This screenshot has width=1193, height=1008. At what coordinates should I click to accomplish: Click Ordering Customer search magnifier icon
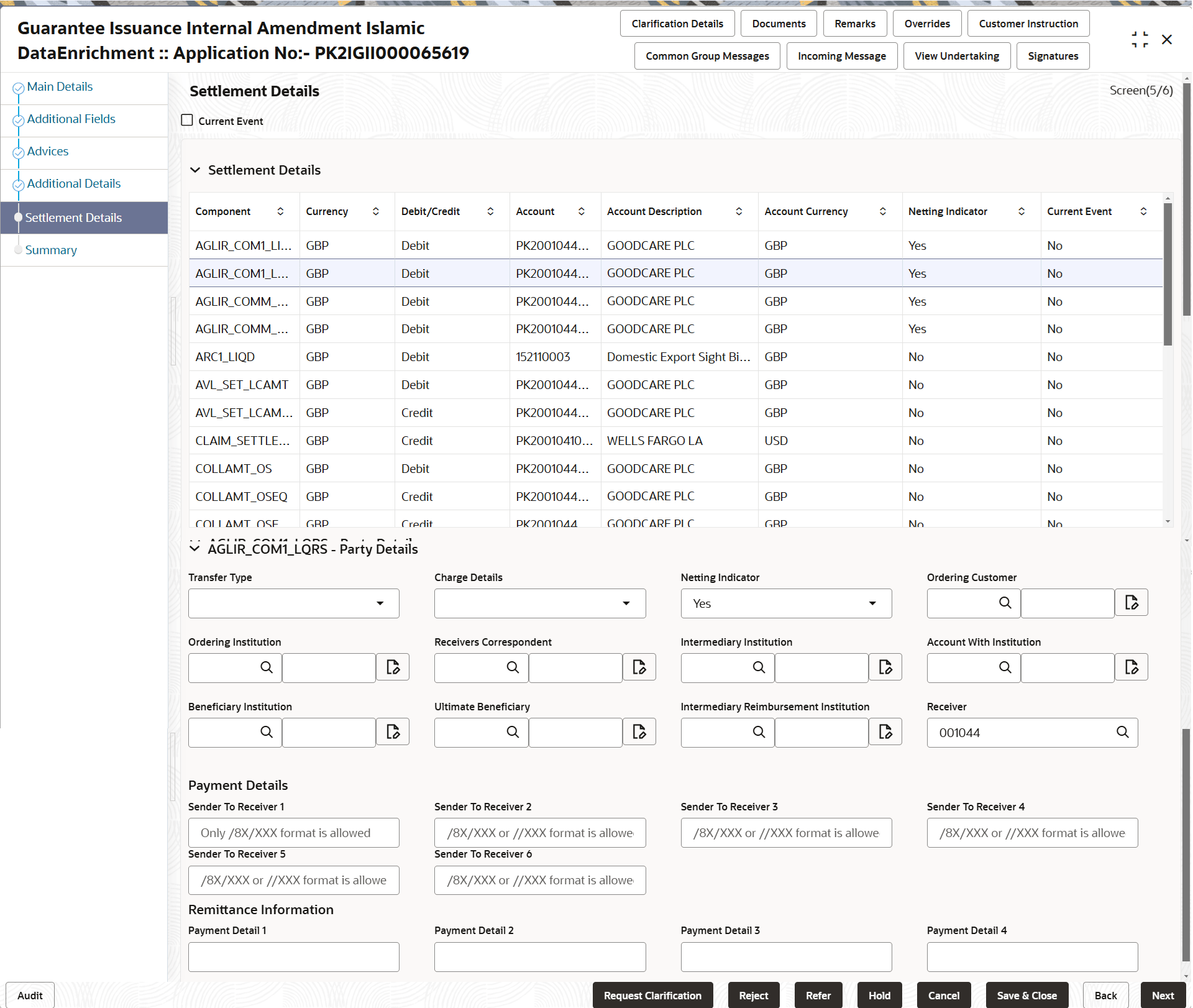click(x=1005, y=603)
